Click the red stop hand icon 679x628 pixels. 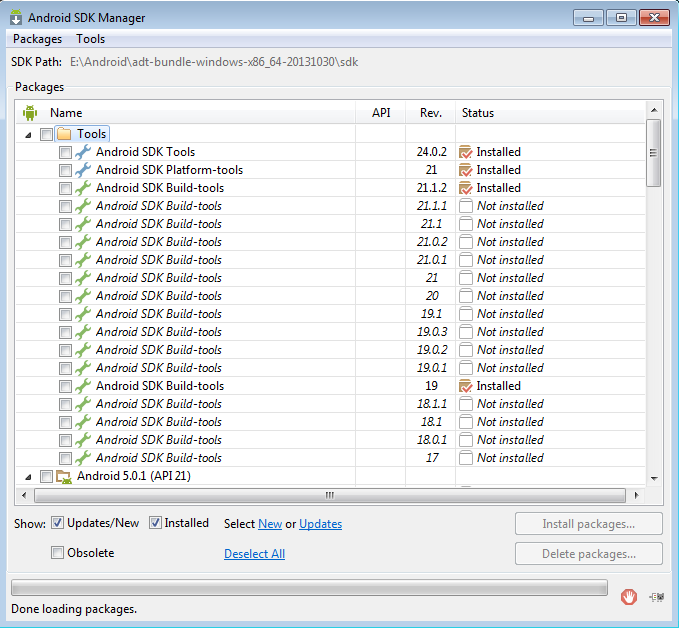[x=629, y=597]
